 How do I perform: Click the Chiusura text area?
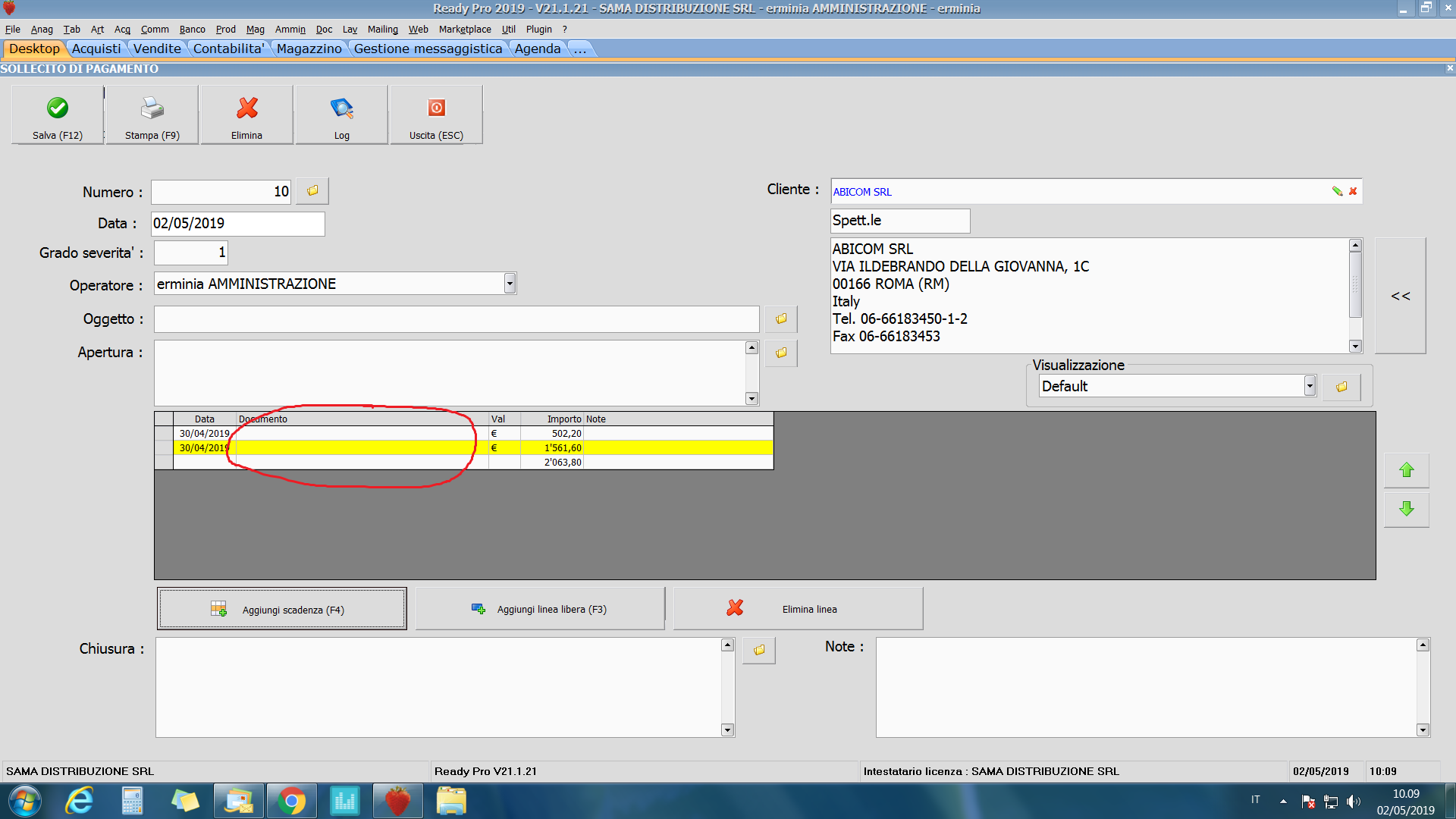[439, 687]
